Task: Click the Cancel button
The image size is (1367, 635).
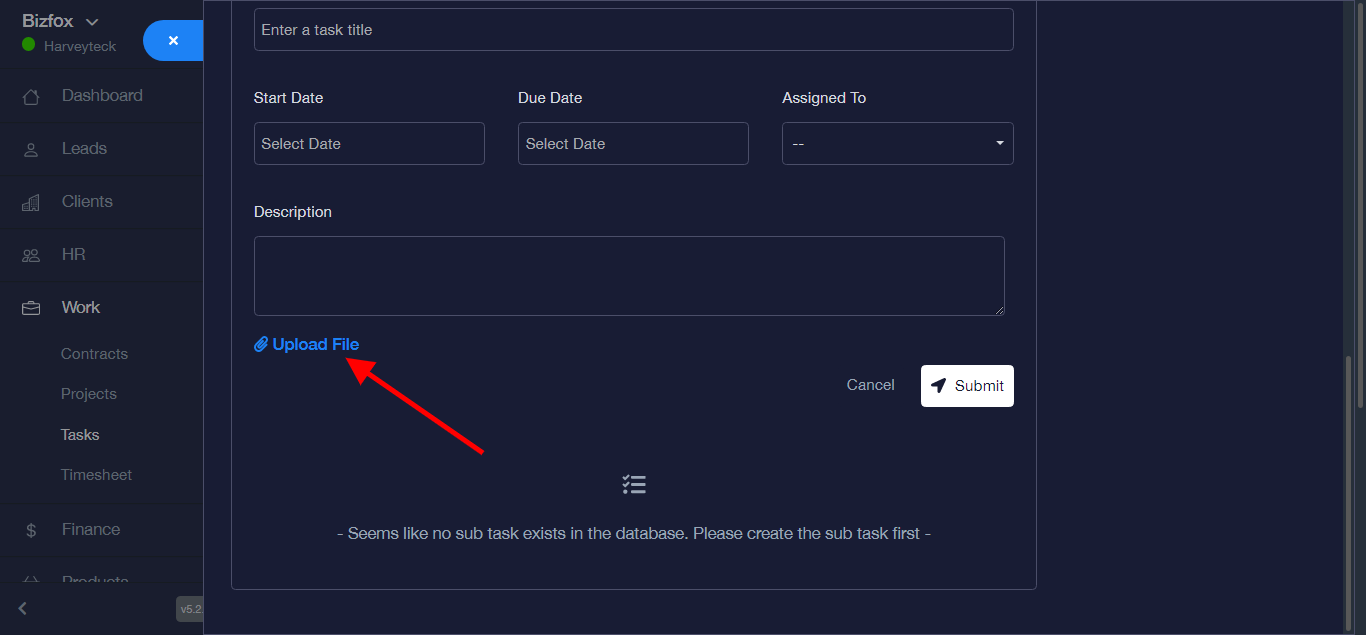Action: point(870,385)
